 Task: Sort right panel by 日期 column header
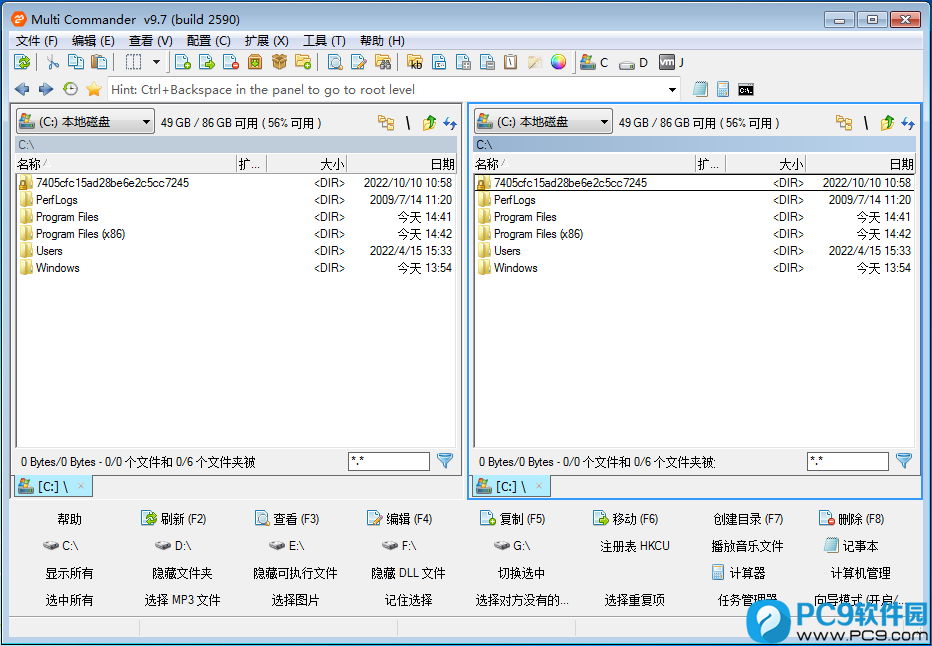[x=861, y=164]
